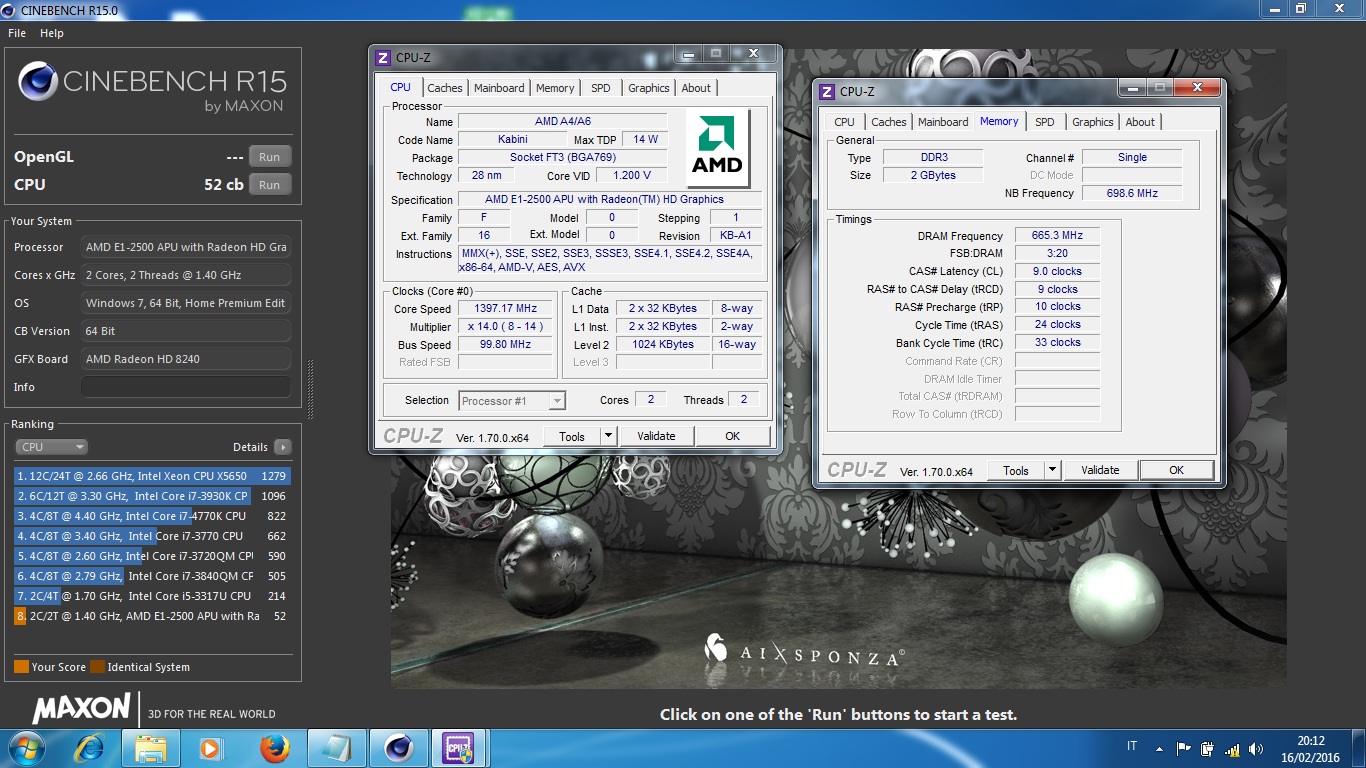Open the Help menu
1366x768 pixels.
[x=52, y=33]
